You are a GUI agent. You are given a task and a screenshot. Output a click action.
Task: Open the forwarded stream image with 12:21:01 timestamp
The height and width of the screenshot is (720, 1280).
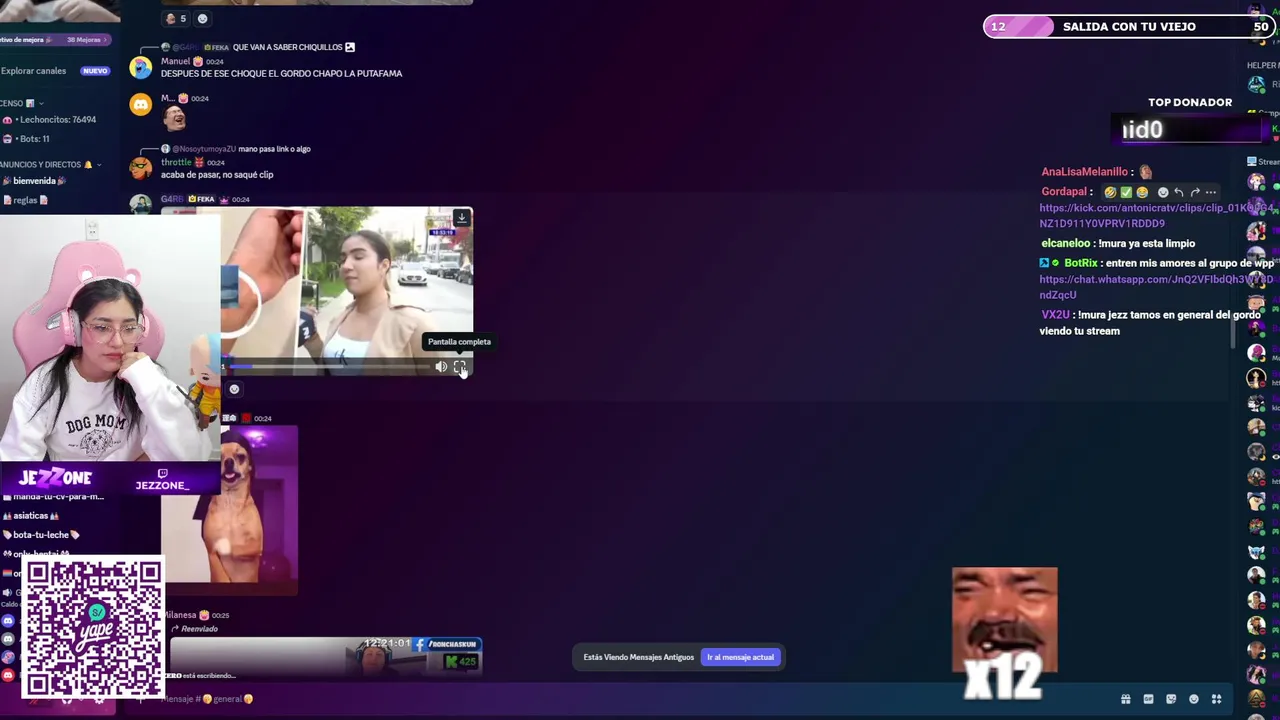[x=326, y=656]
